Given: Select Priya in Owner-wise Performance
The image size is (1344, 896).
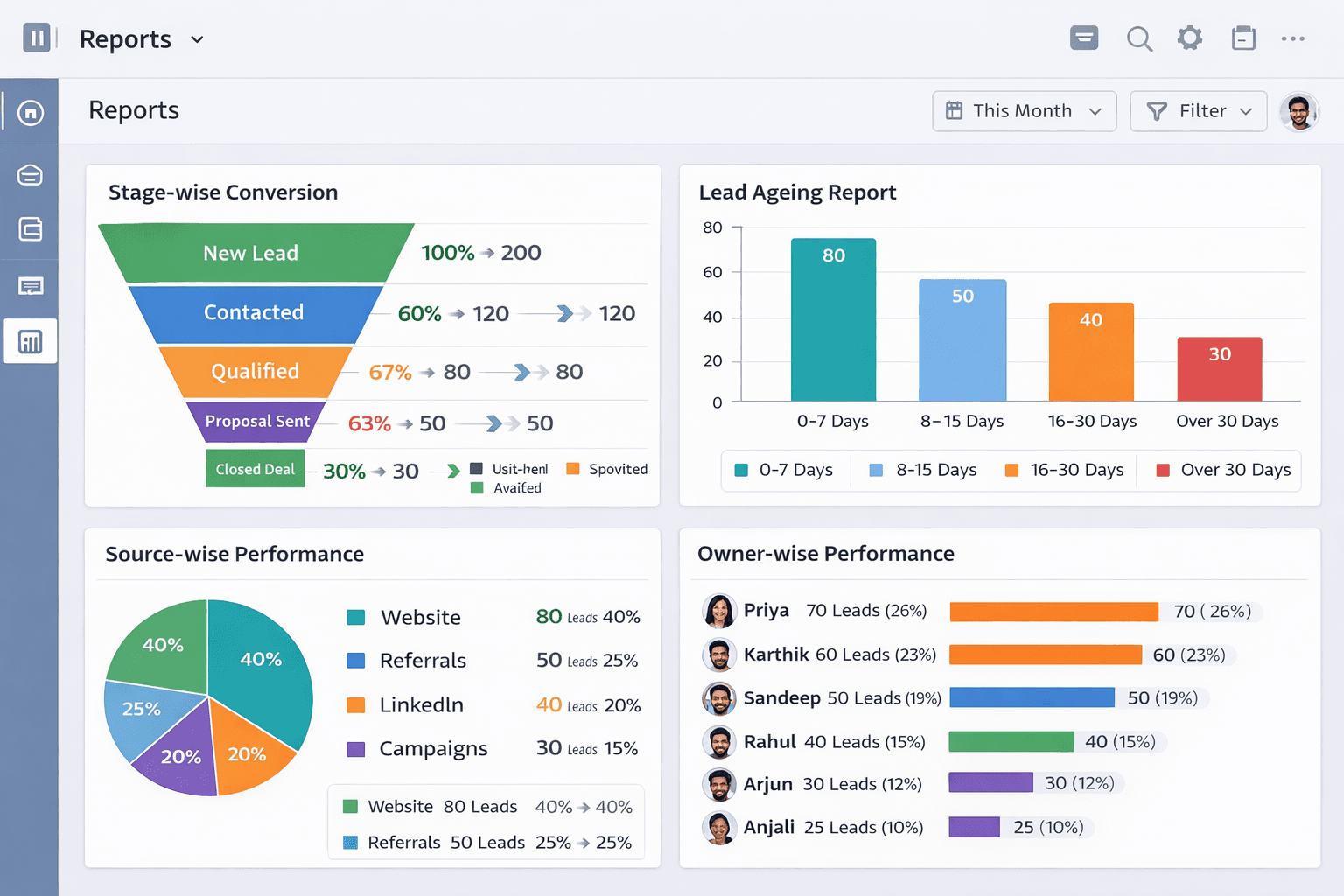Looking at the screenshot, I should tap(767, 611).
